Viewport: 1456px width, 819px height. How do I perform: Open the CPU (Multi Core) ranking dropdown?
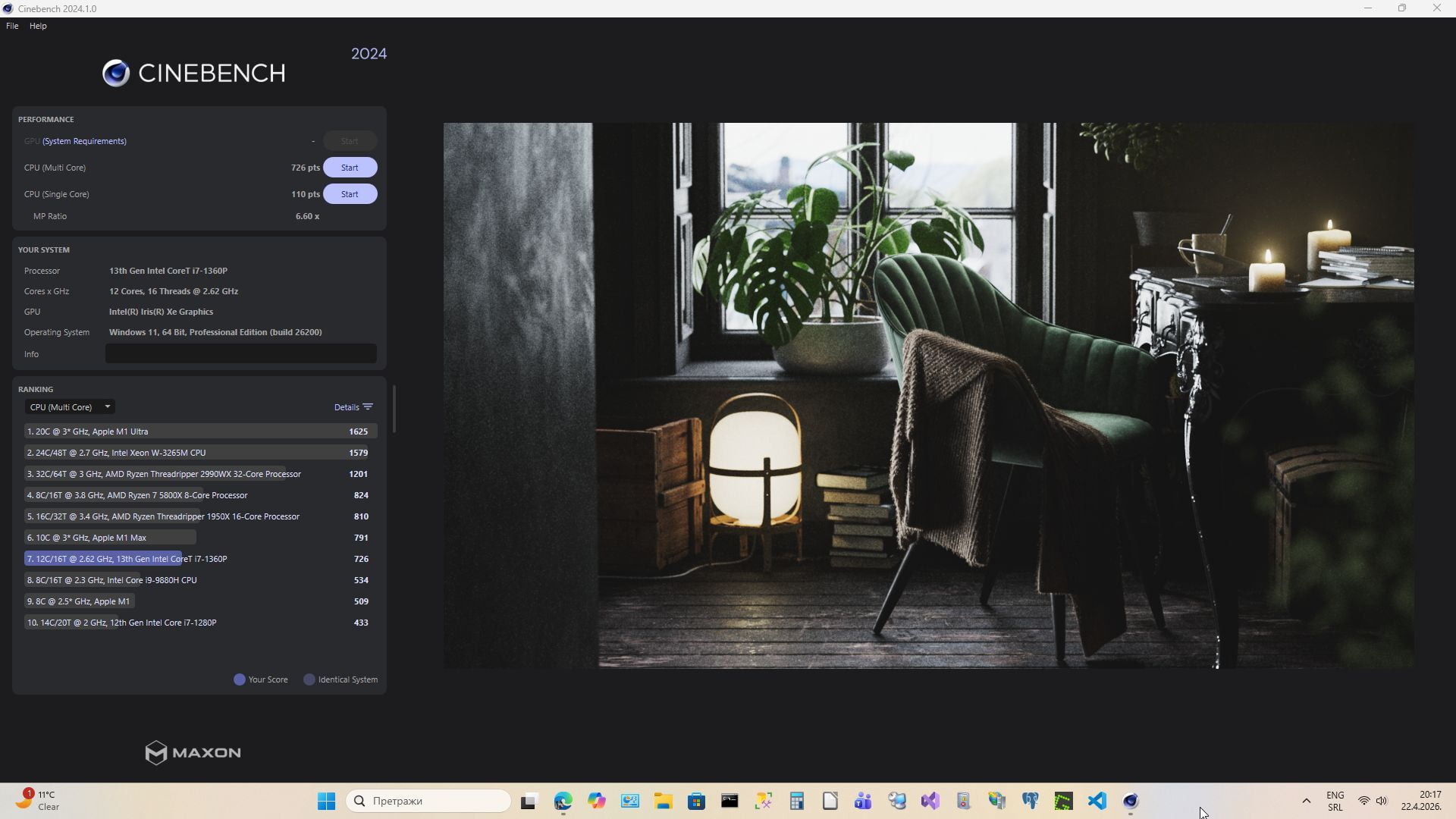70,407
